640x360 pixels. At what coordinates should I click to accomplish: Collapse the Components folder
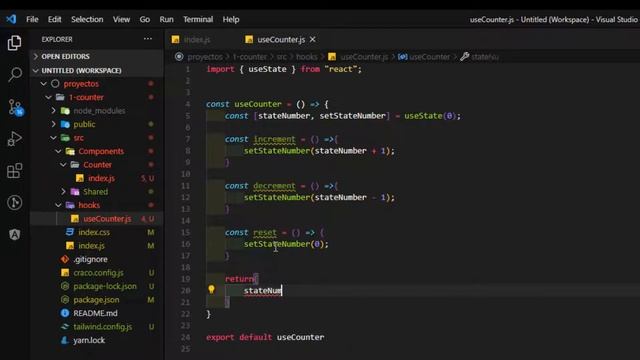pos(58,151)
